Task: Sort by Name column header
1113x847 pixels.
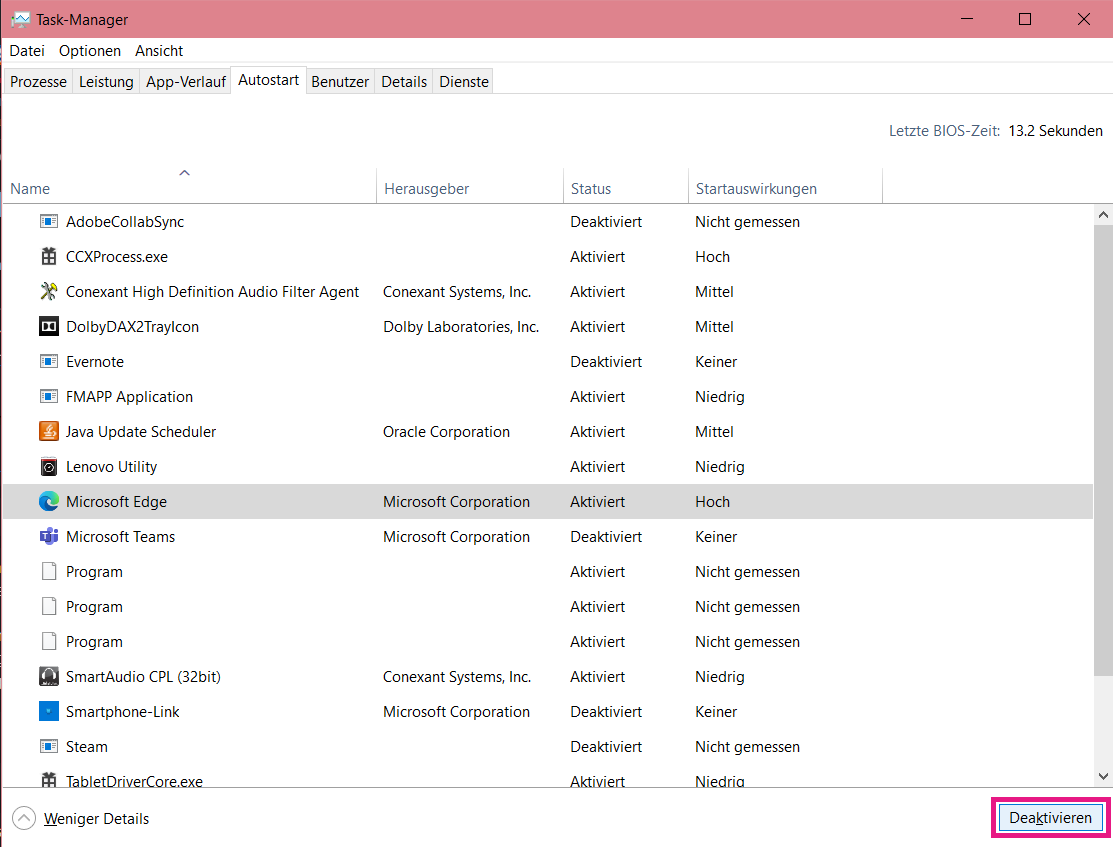Action: (x=30, y=189)
